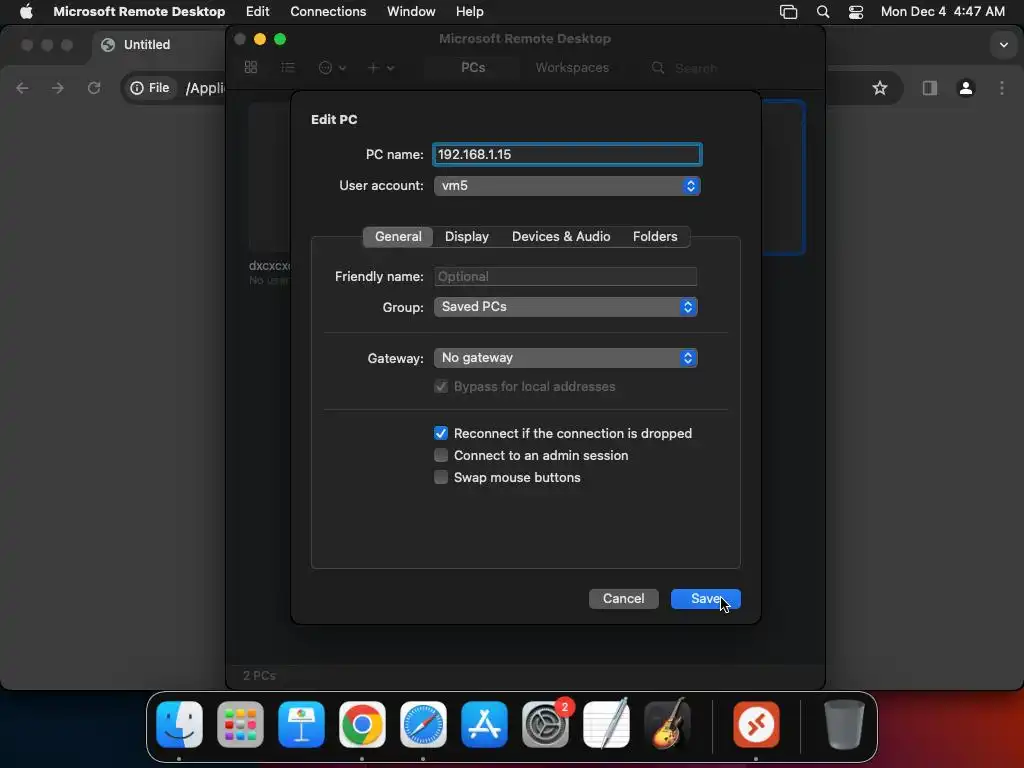1024x768 pixels.
Task: Uncheck Reconnect if the connection is dropped
Action: point(441,434)
